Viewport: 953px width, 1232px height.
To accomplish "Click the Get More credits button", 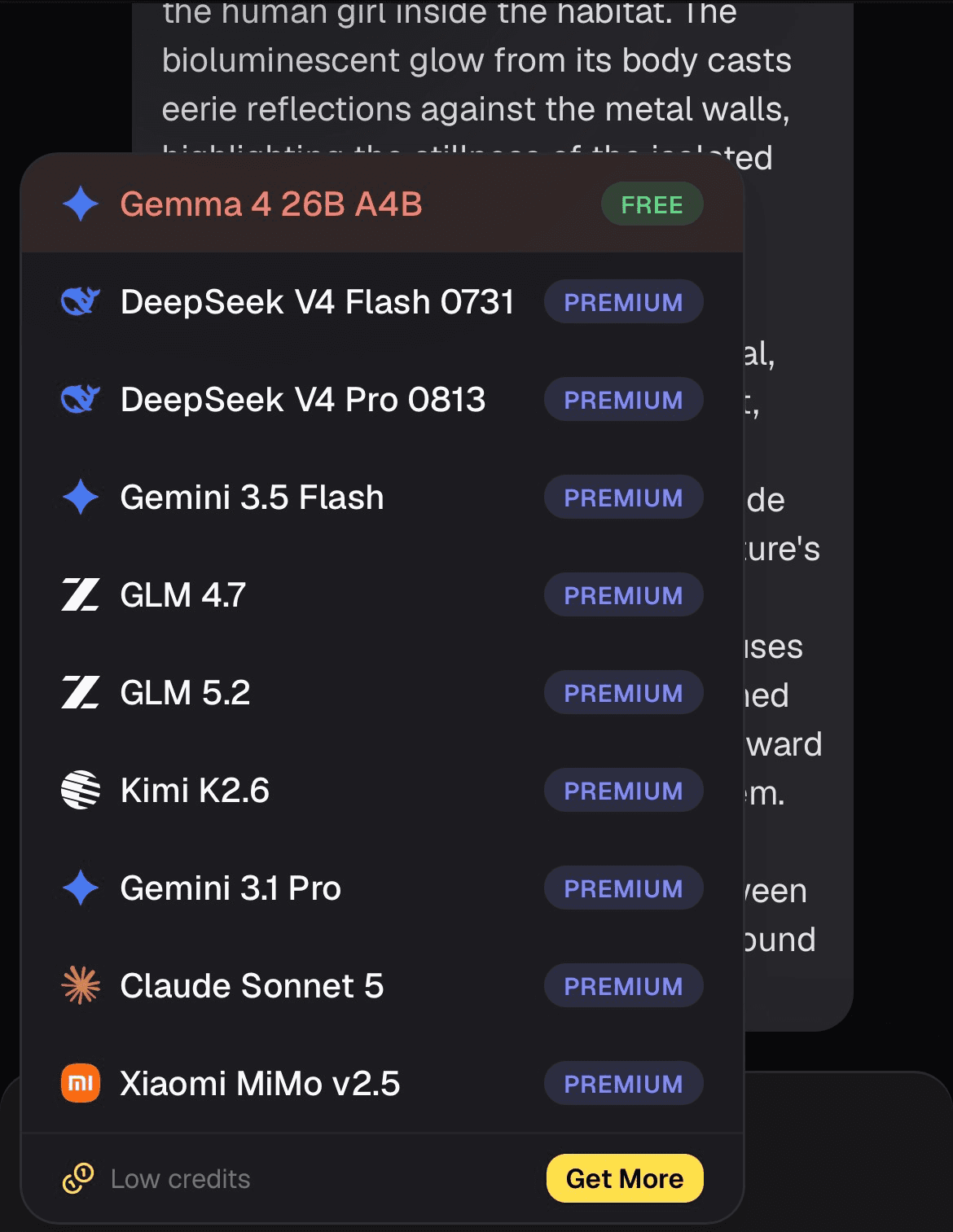I will tap(625, 1178).
